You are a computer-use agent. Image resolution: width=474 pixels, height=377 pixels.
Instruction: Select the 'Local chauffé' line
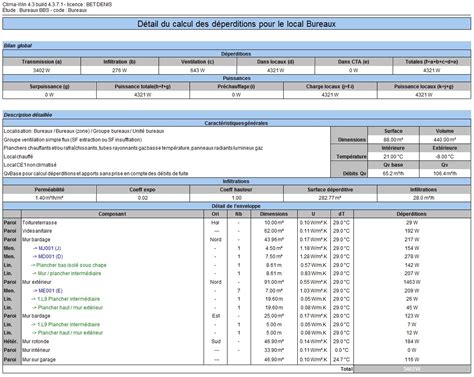(18, 156)
